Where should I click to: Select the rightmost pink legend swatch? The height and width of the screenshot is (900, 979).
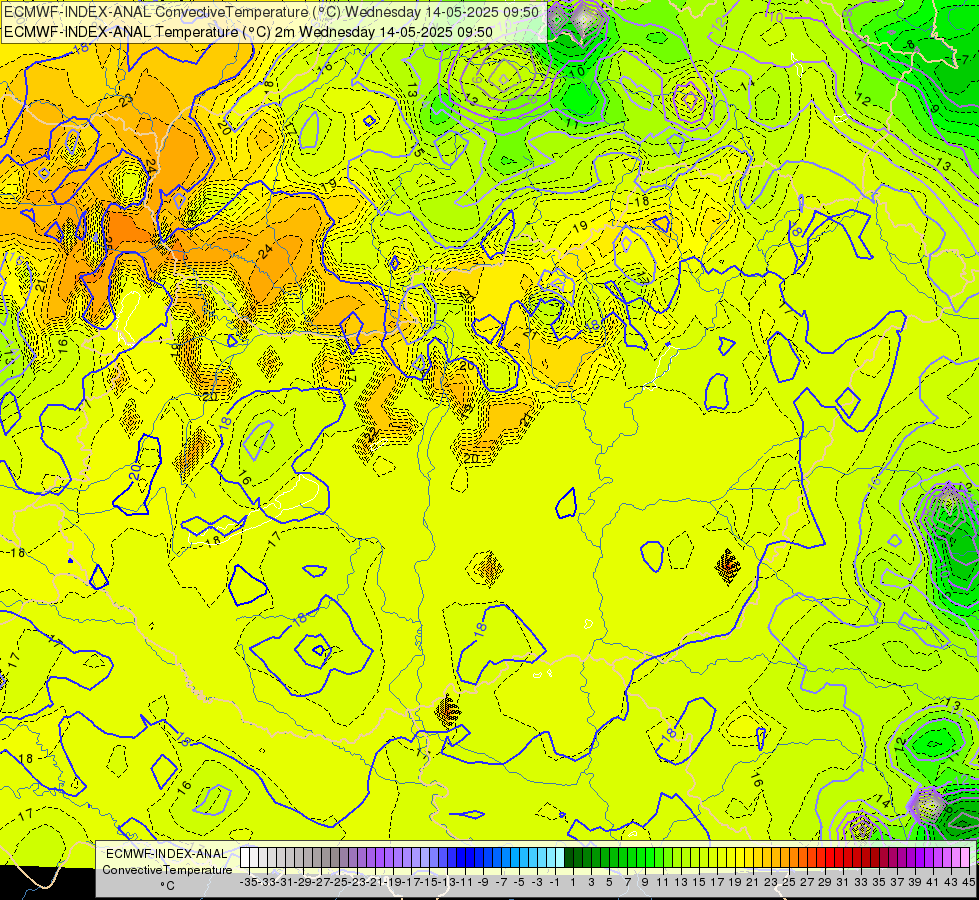[964, 858]
